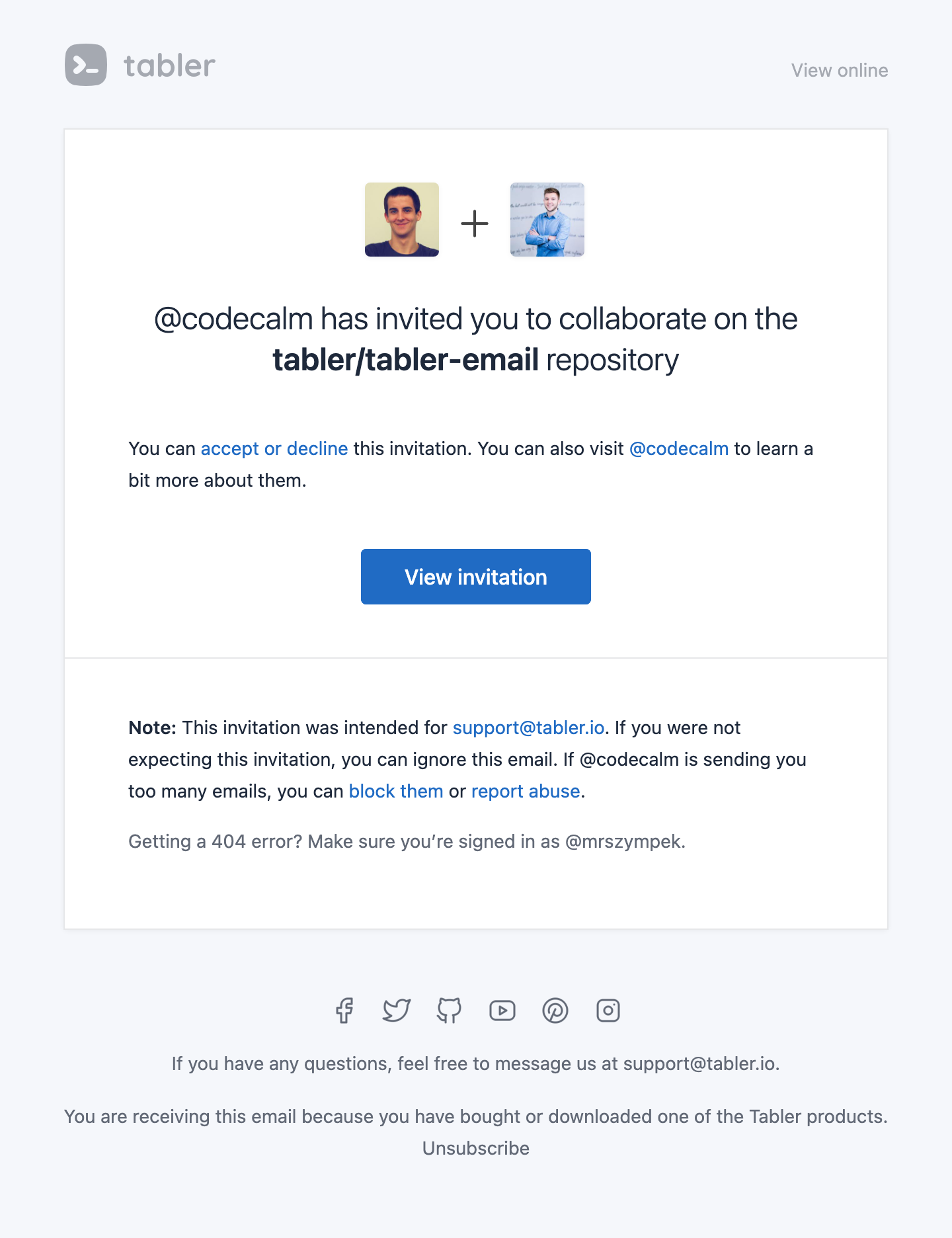Image resolution: width=952 pixels, height=1238 pixels.
Task: Open the Pinterest icon in footer
Action: pyautogui.click(x=555, y=1011)
